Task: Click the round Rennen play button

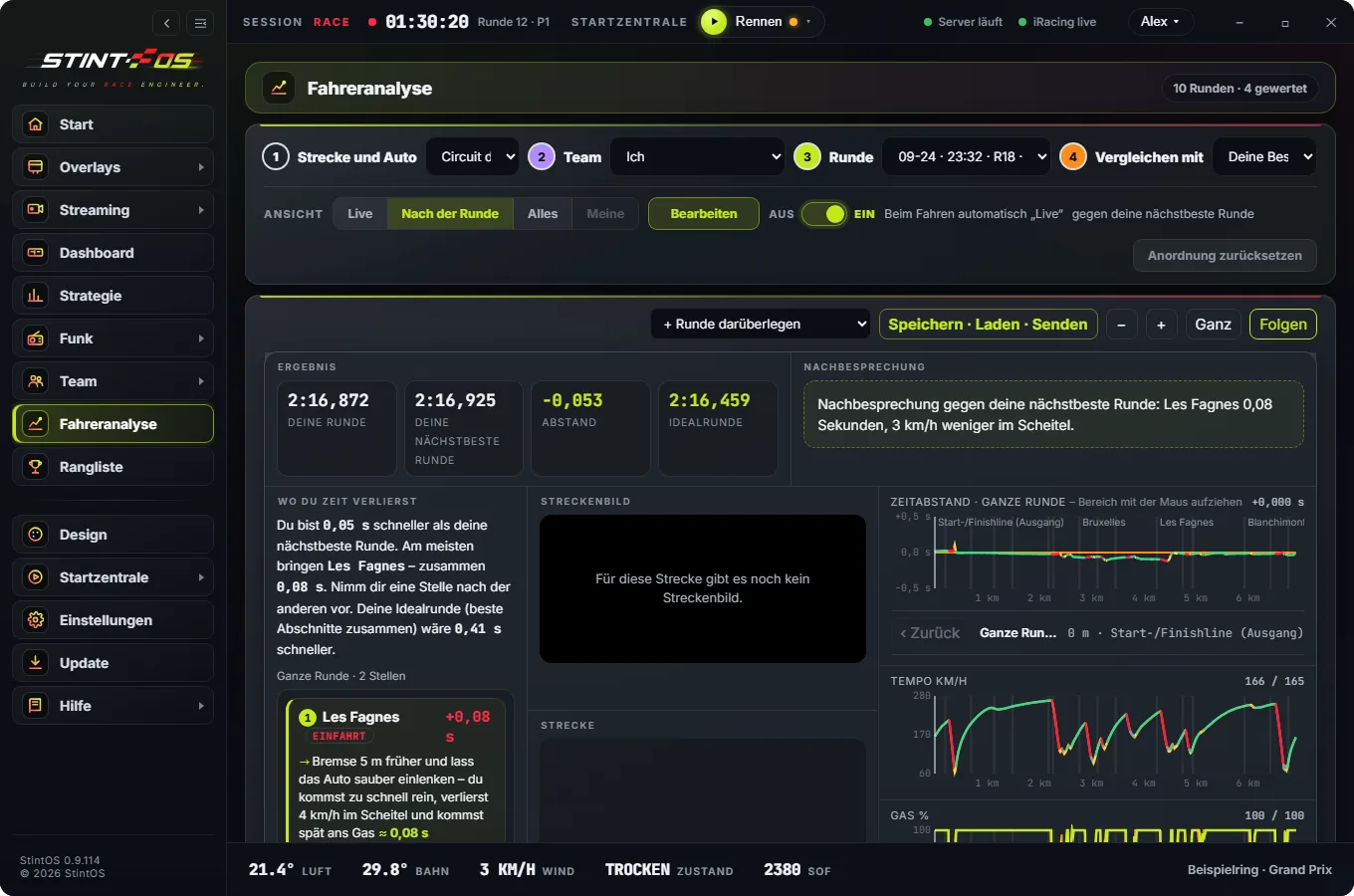Action: [714, 22]
